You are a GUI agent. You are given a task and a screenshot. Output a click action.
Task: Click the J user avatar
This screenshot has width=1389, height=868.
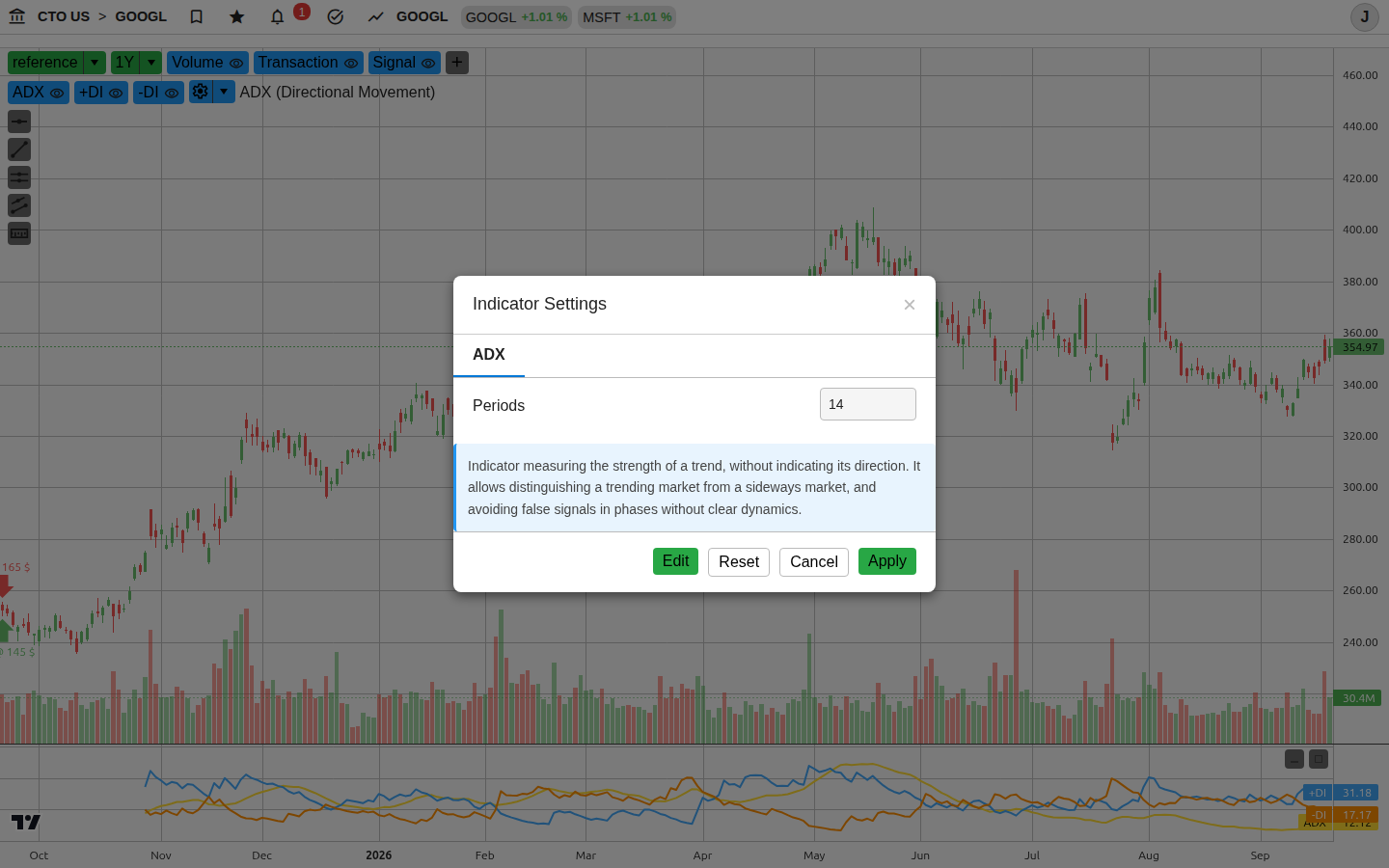point(1364,16)
